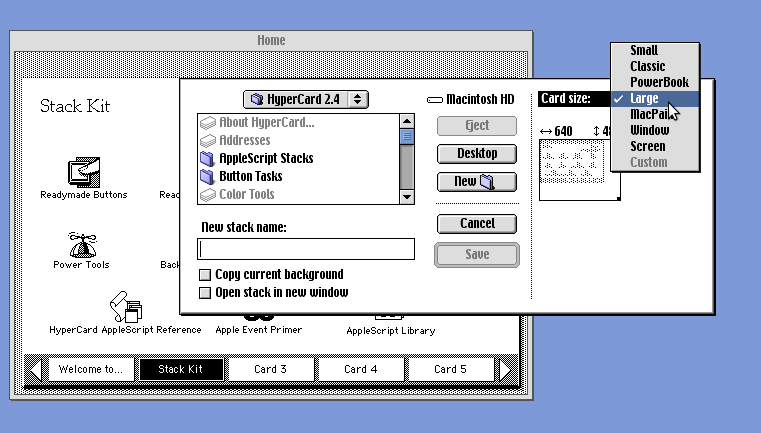
Task: Select Button Tasks in file list
Action: pos(298,176)
